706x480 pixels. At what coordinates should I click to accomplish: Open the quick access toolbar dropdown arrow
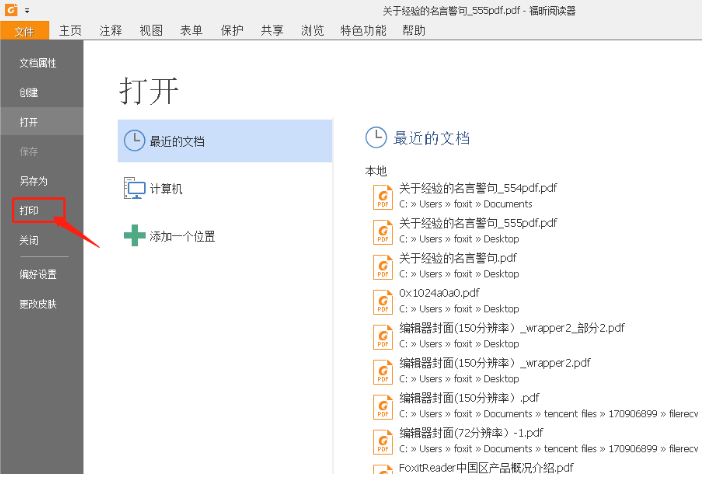tap(26, 10)
